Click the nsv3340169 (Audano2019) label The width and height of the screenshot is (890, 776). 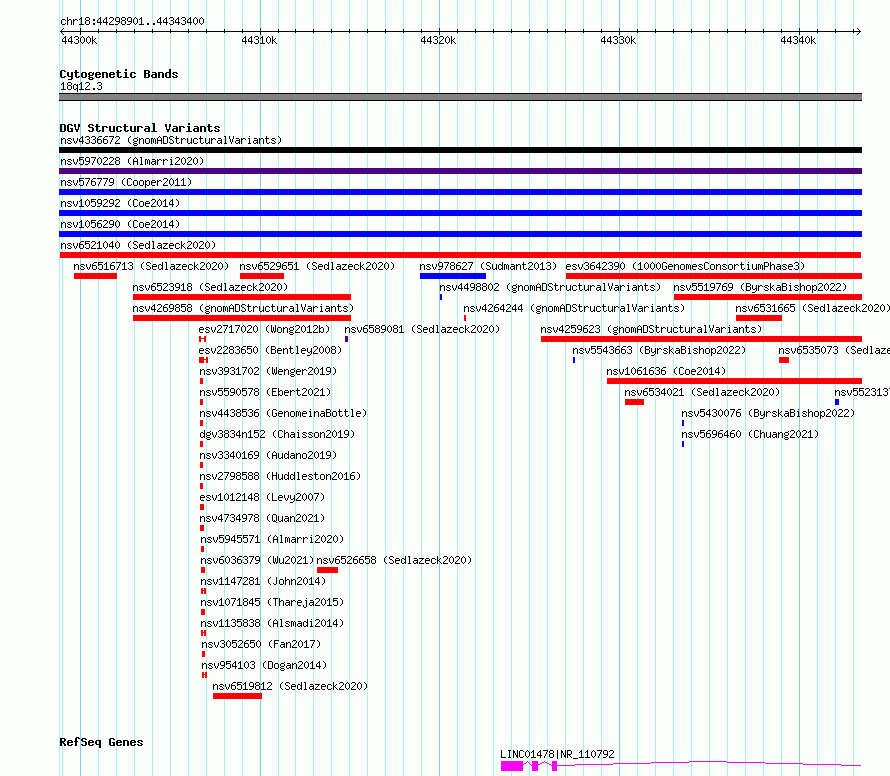tap(268, 455)
